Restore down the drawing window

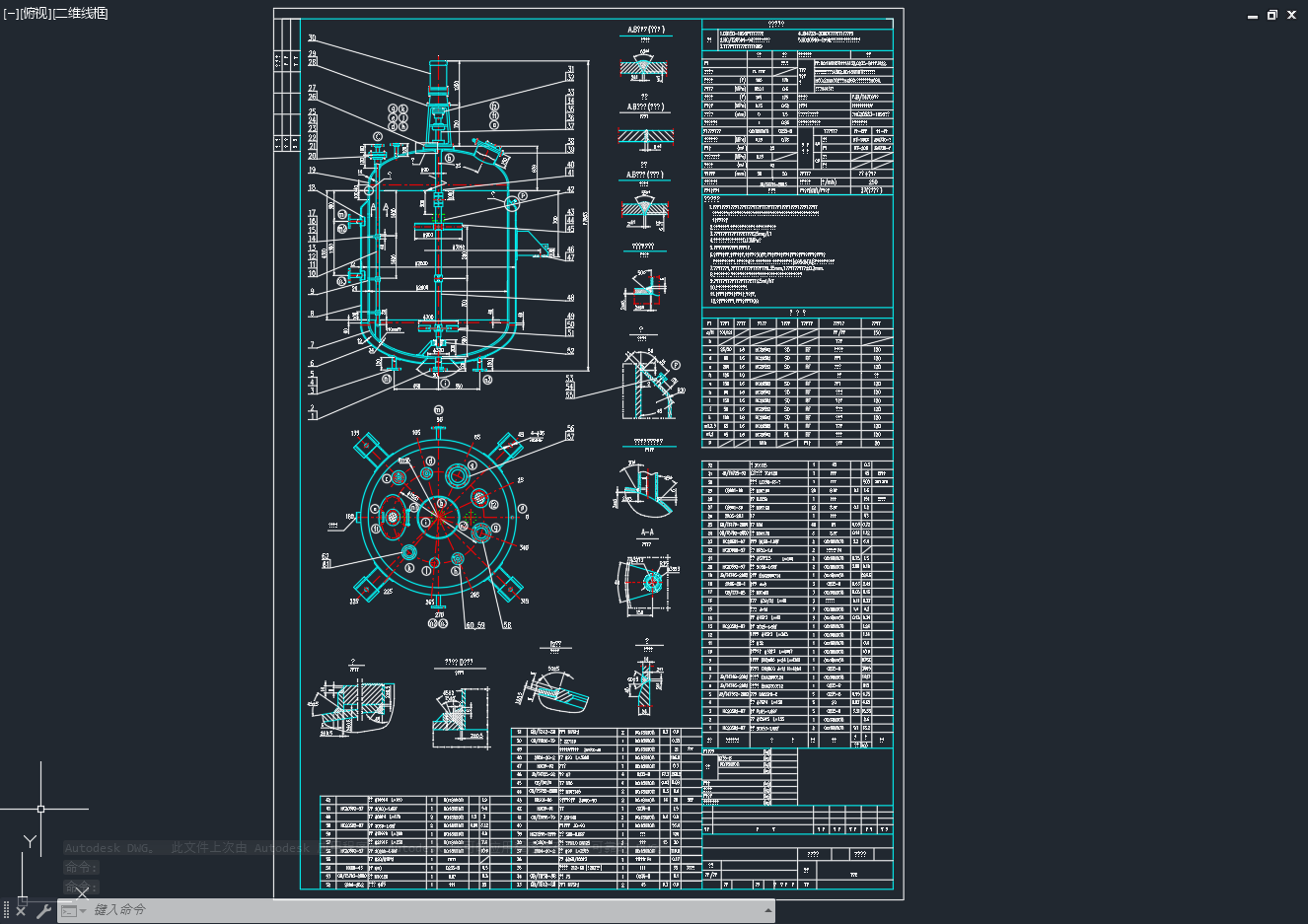coord(1272,16)
